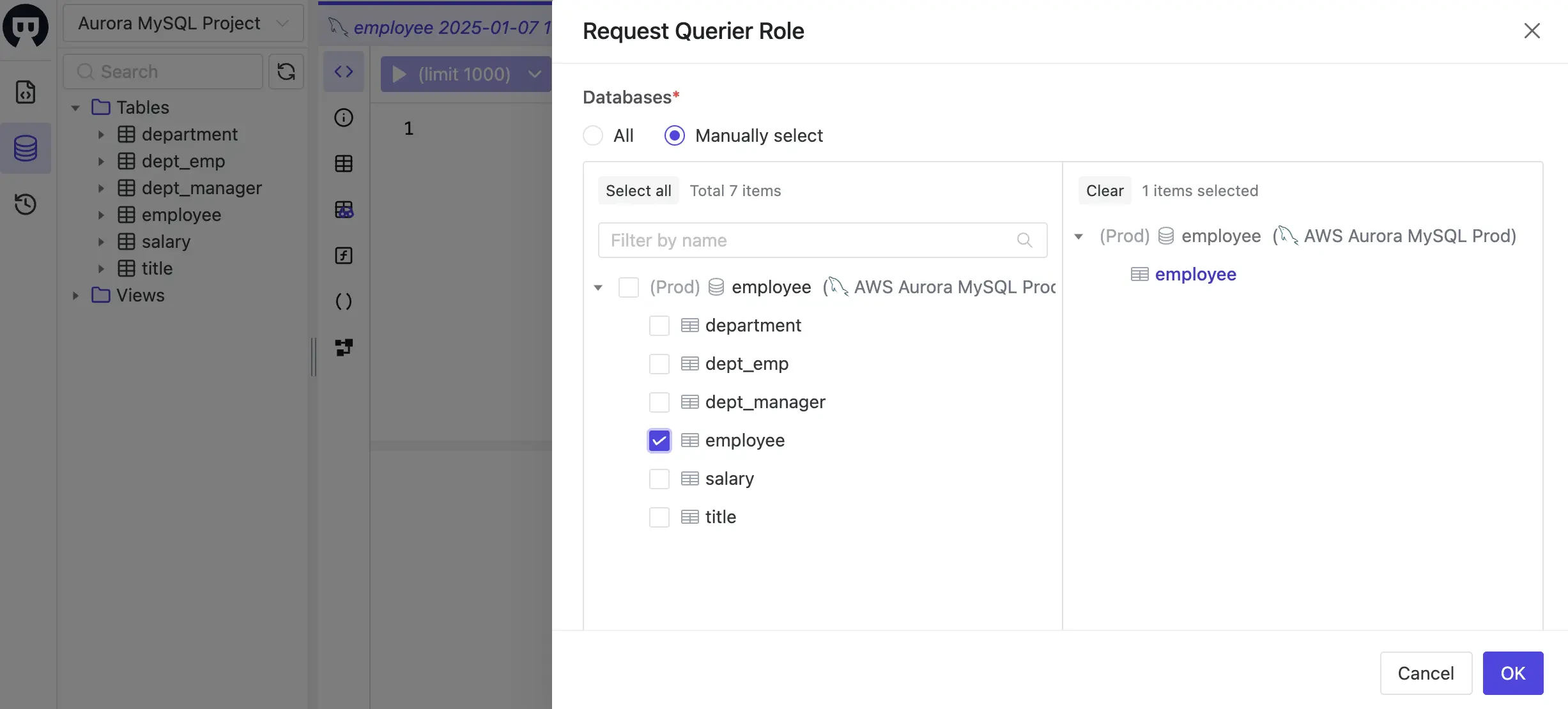Click the OK button to confirm the request
The width and height of the screenshot is (1568, 709).
1512,673
